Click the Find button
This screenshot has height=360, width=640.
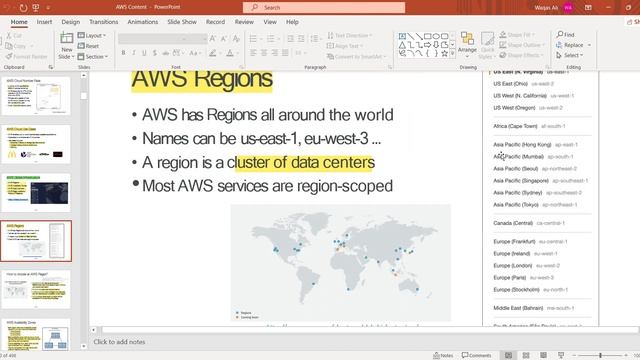click(565, 35)
